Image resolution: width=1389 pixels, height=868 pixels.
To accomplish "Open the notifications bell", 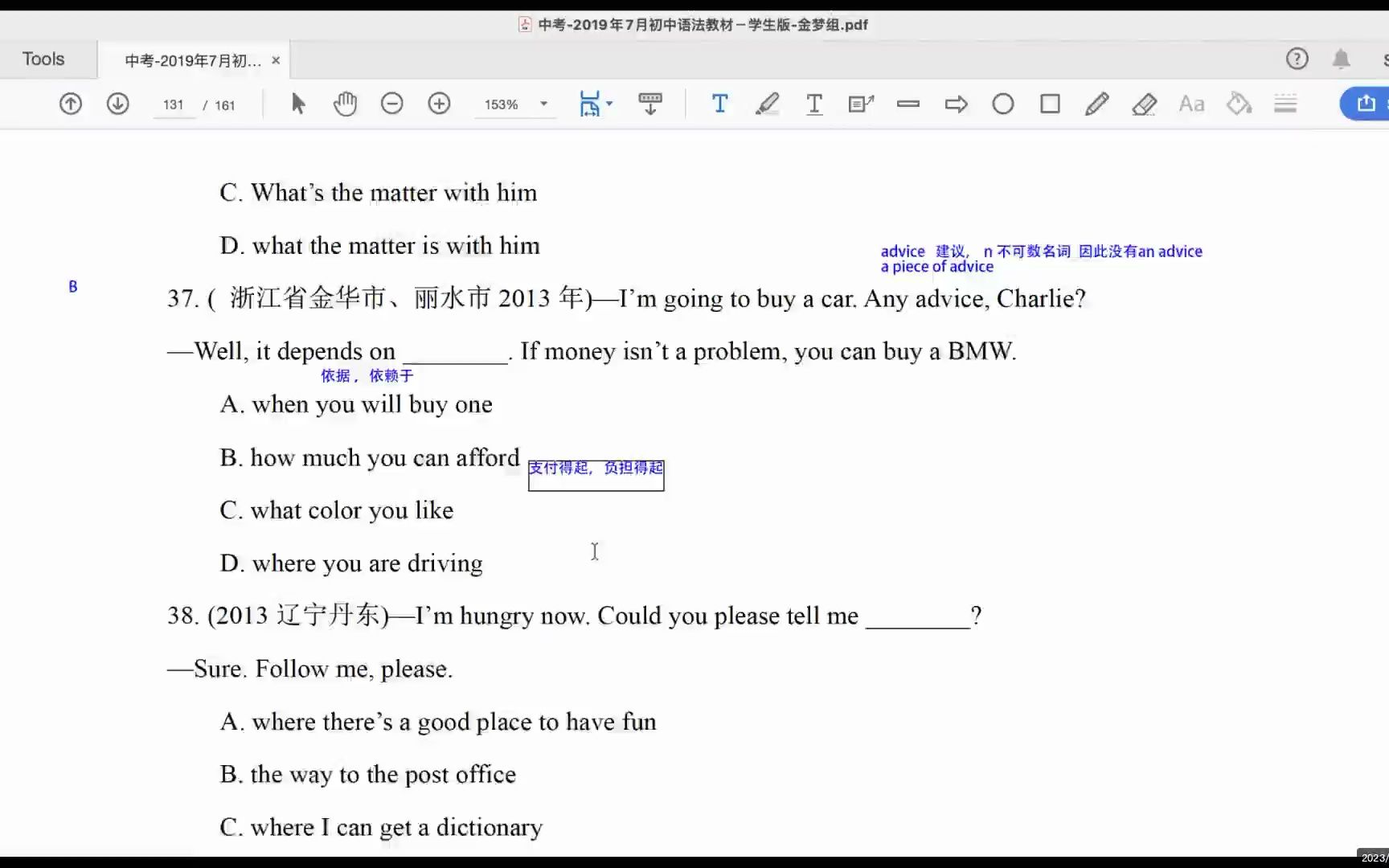I will pos(1341,59).
